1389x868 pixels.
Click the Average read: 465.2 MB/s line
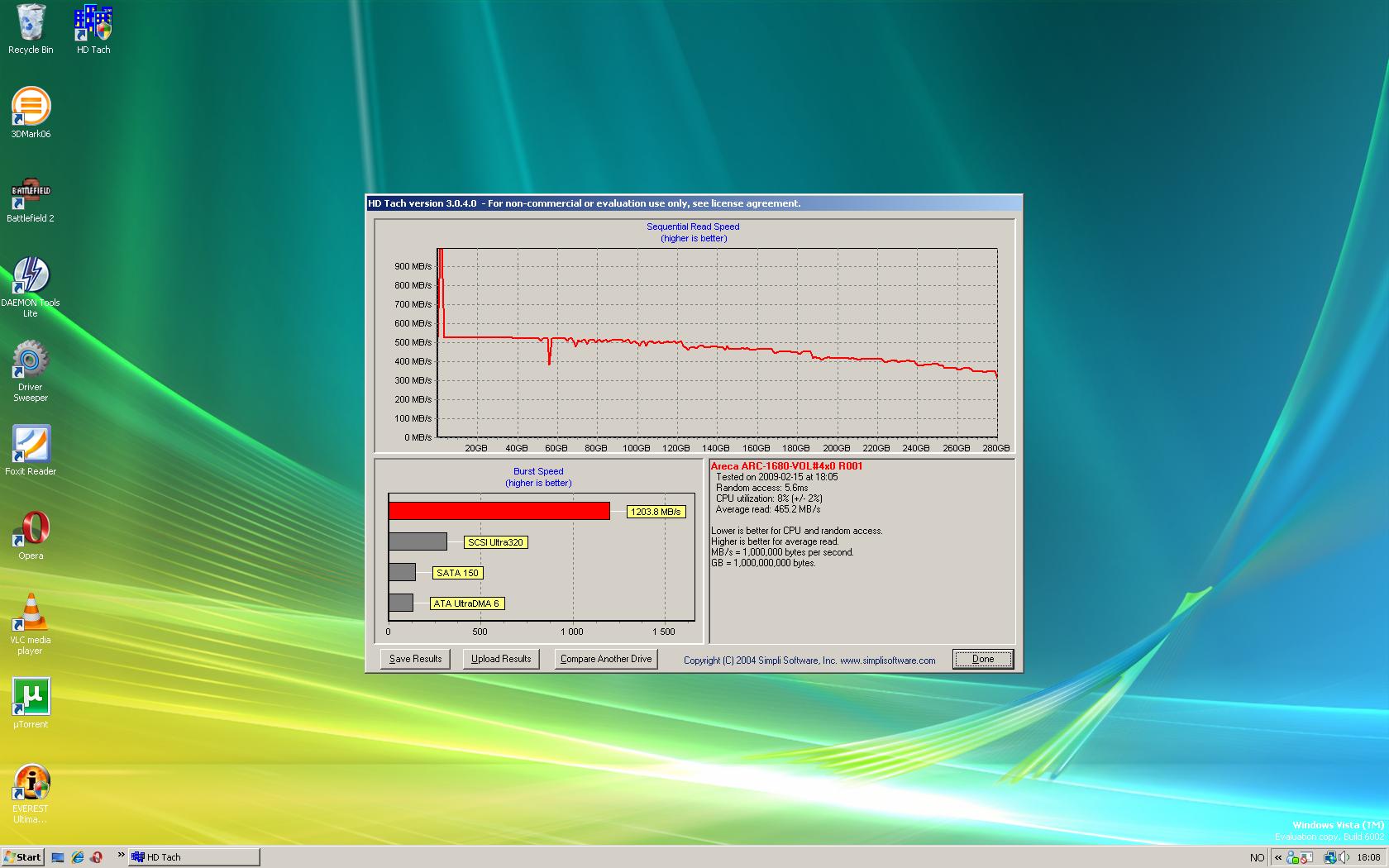[768, 509]
